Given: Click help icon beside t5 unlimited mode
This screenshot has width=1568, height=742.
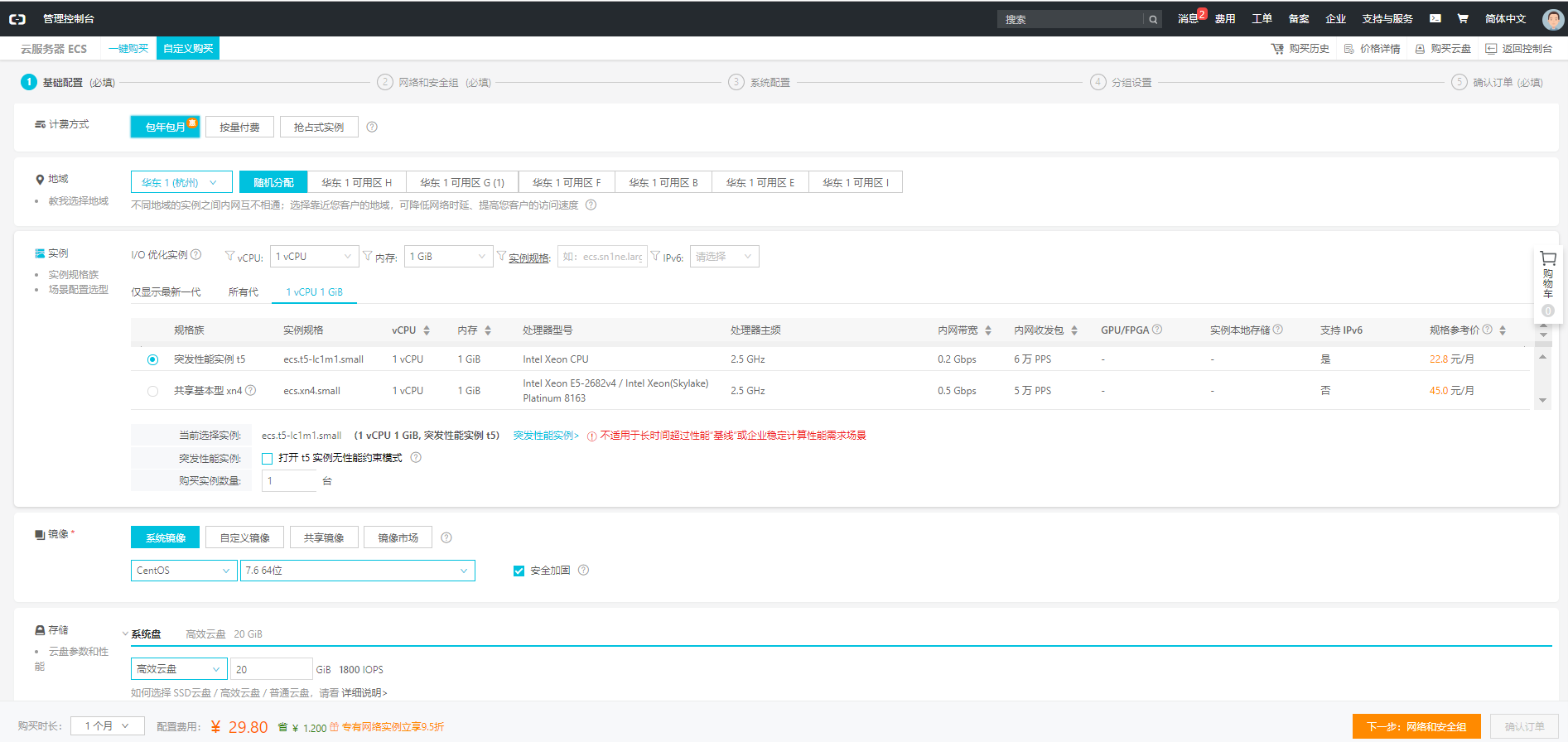Looking at the screenshot, I should point(416,457).
